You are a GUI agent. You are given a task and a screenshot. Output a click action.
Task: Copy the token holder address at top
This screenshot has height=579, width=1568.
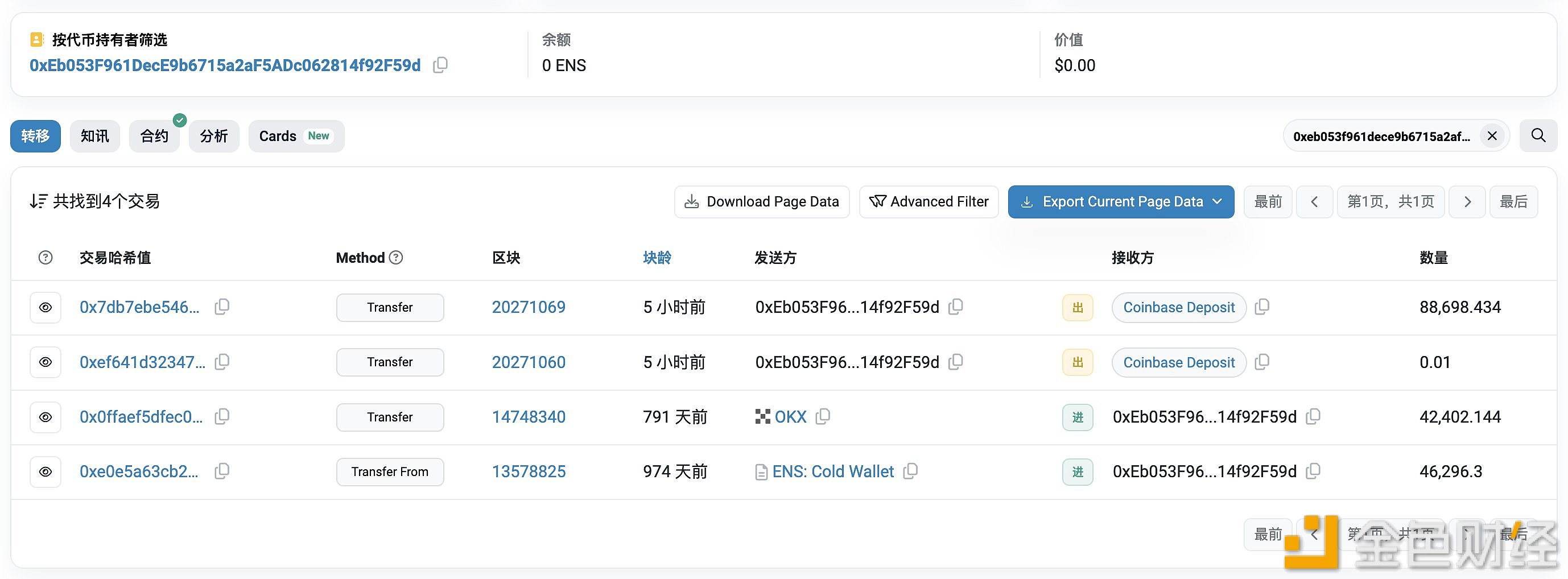440,64
